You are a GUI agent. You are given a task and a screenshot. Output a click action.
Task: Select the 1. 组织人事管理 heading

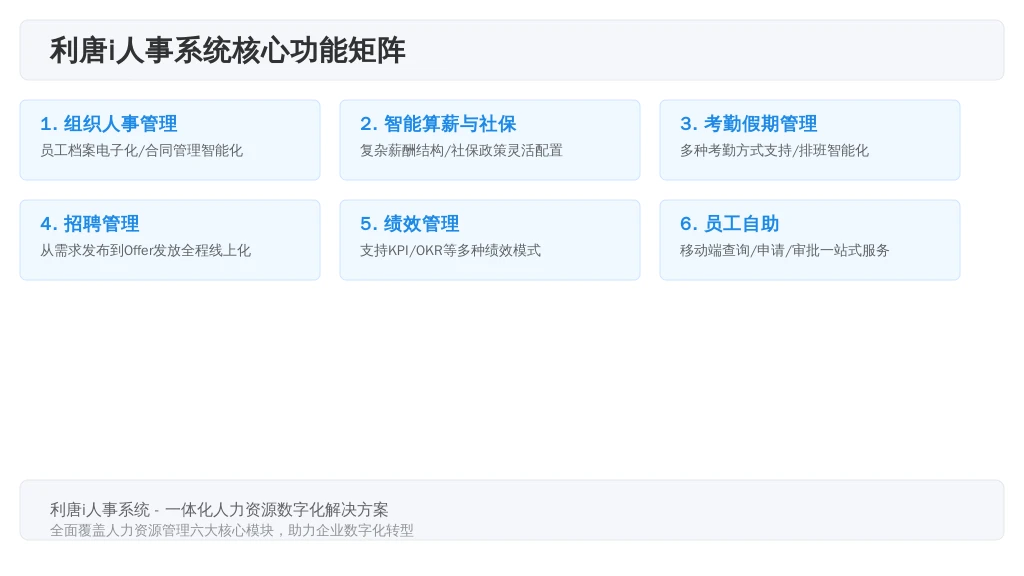tap(108, 123)
